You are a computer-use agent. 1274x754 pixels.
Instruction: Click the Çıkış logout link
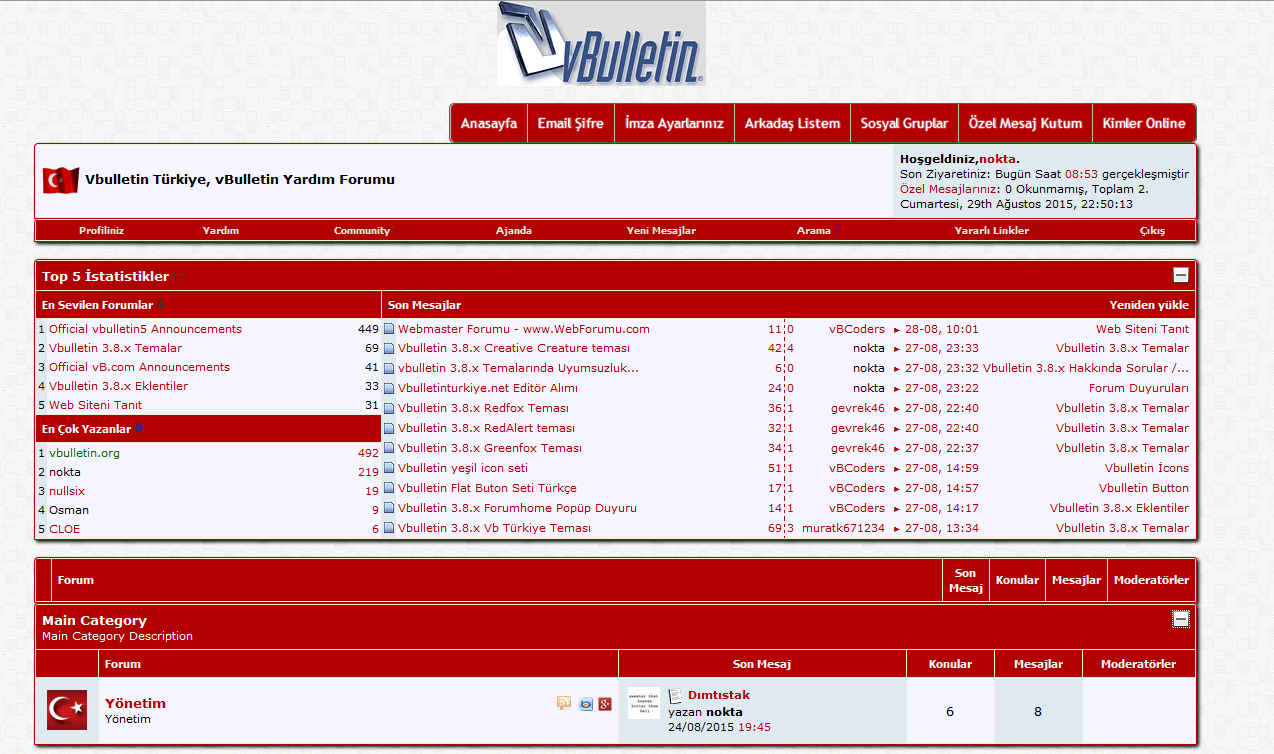pyautogui.click(x=1152, y=230)
